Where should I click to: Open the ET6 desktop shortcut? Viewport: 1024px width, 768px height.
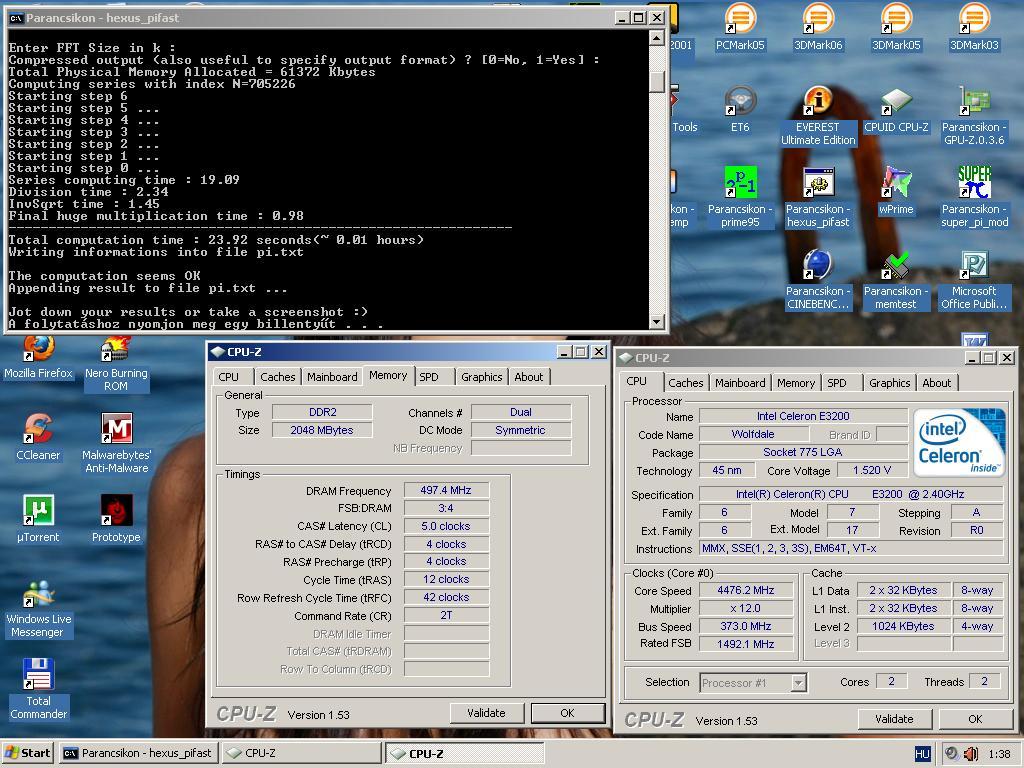(740, 110)
